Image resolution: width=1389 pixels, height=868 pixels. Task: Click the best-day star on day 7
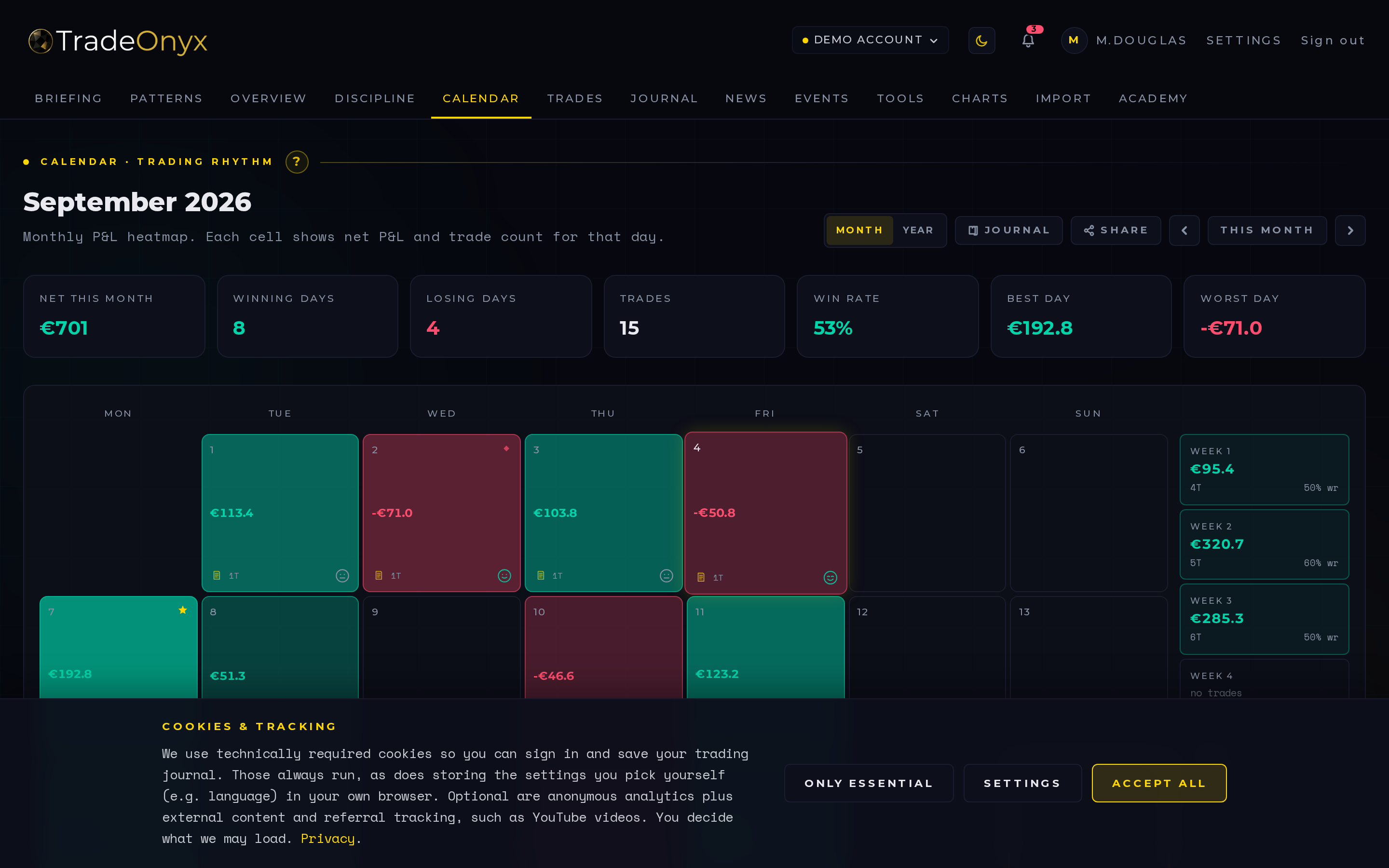tap(182, 610)
